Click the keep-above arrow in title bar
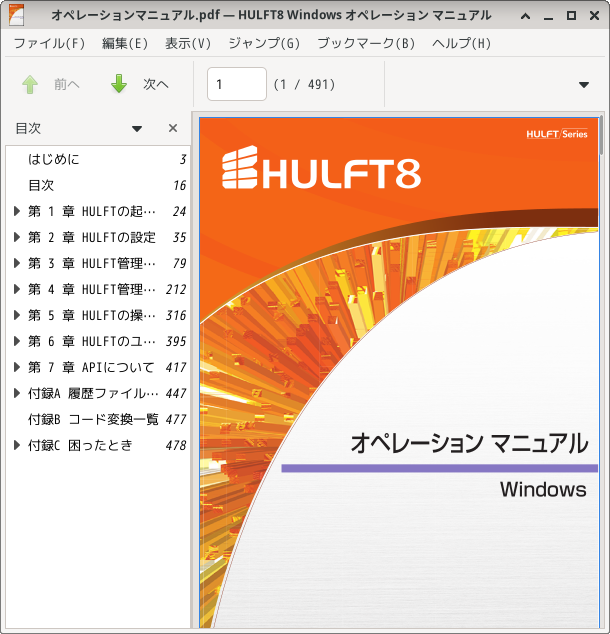This screenshot has height=634, width=610. click(526, 16)
